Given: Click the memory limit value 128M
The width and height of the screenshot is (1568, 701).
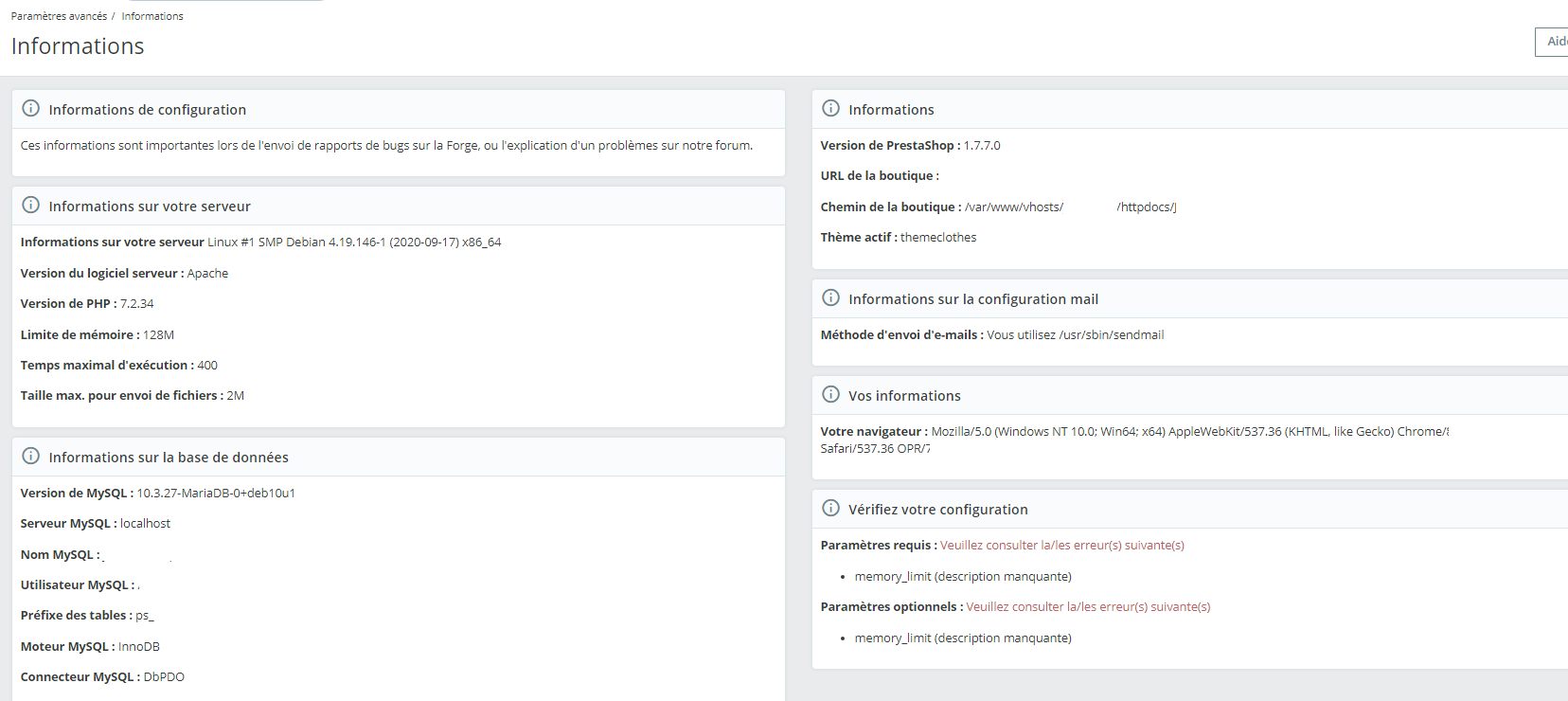Looking at the screenshot, I should [x=158, y=335].
